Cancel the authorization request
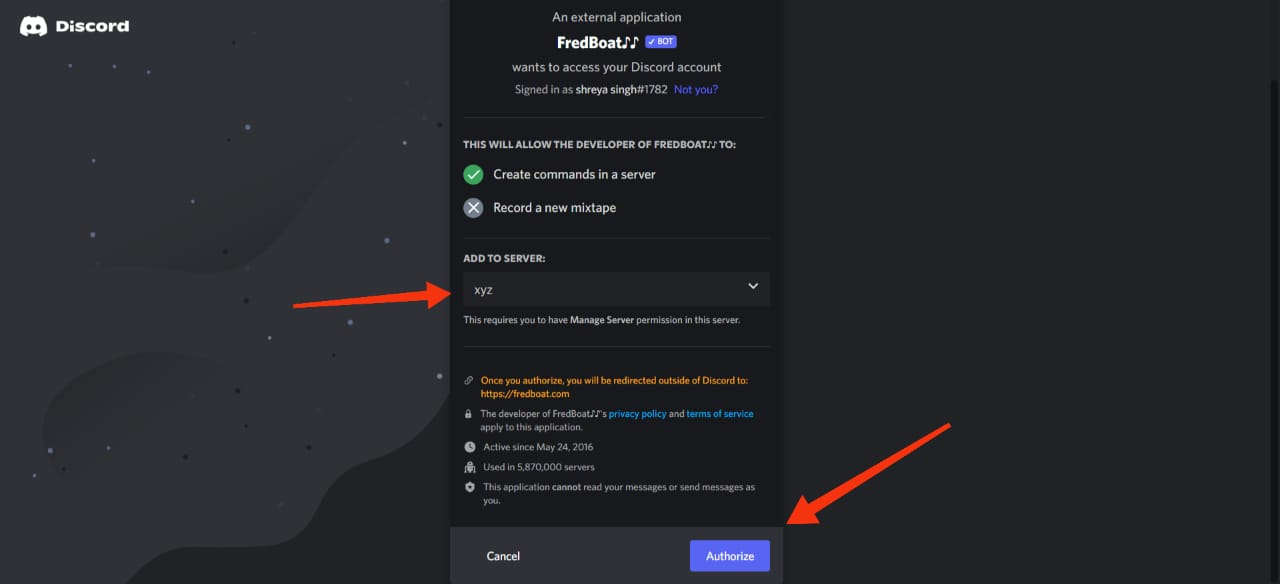The width and height of the screenshot is (1280, 584). [503, 556]
